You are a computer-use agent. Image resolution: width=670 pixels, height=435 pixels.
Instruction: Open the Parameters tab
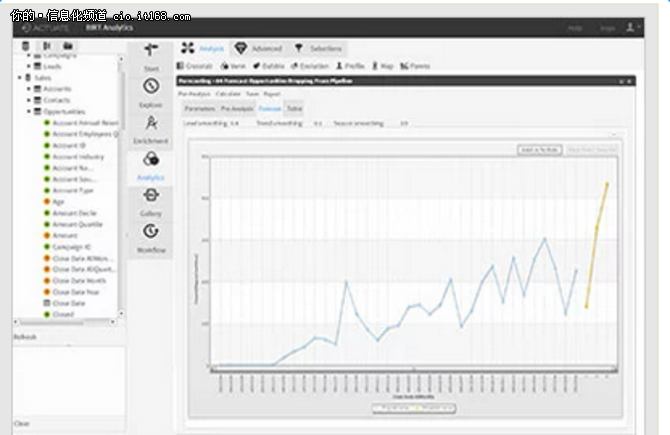click(200, 109)
